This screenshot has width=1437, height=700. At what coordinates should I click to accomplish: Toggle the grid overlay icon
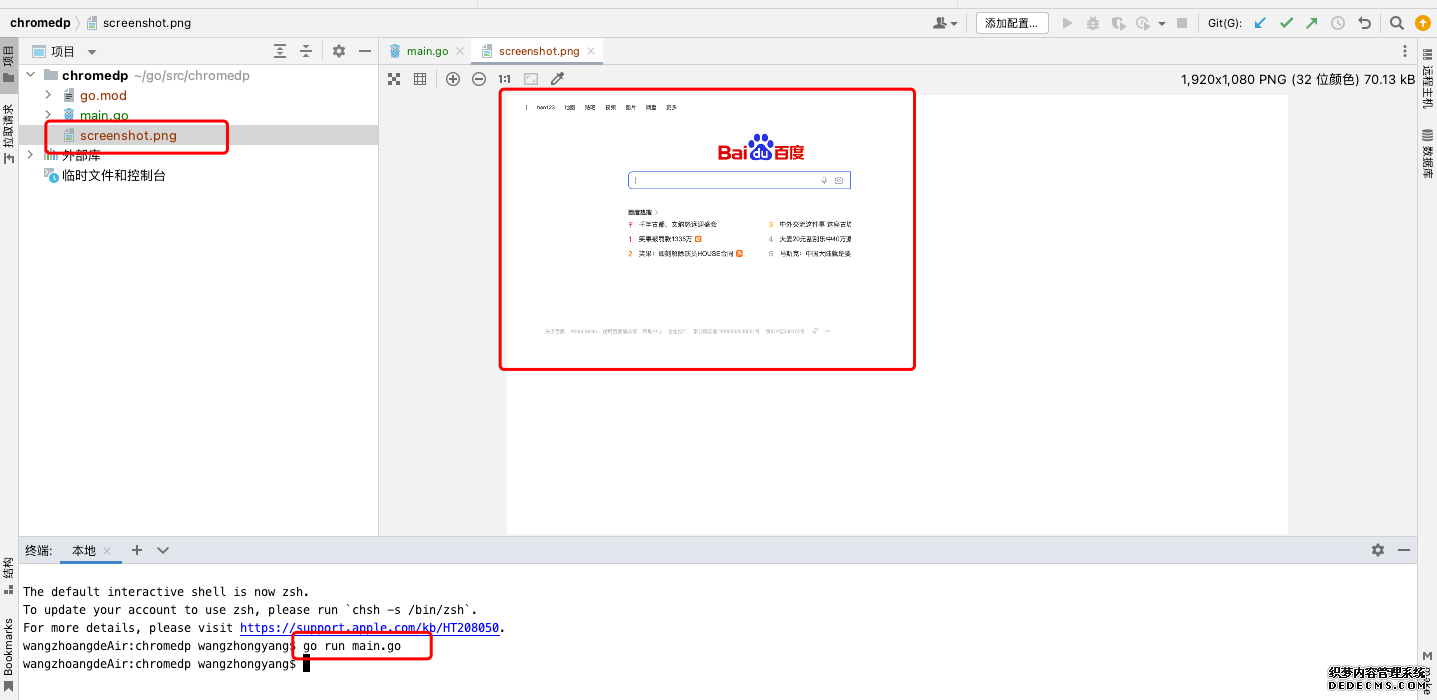[x=420, y=79]
